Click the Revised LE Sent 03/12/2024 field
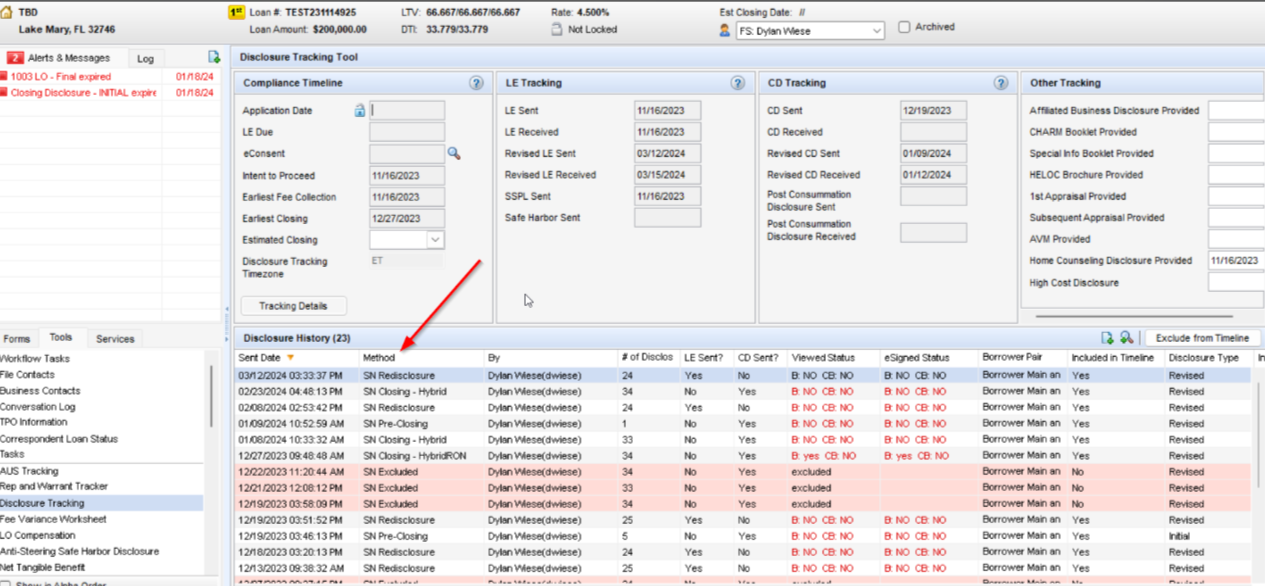 (x=667, y=154)
